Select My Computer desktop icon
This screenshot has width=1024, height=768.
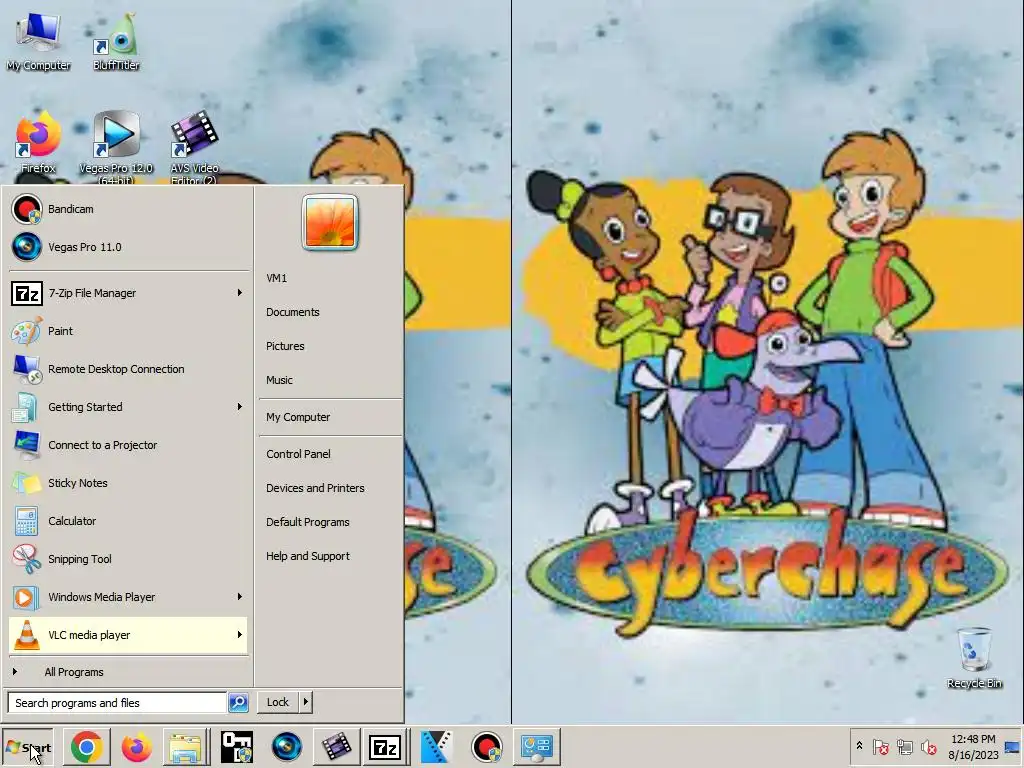[x=39, y=42]
